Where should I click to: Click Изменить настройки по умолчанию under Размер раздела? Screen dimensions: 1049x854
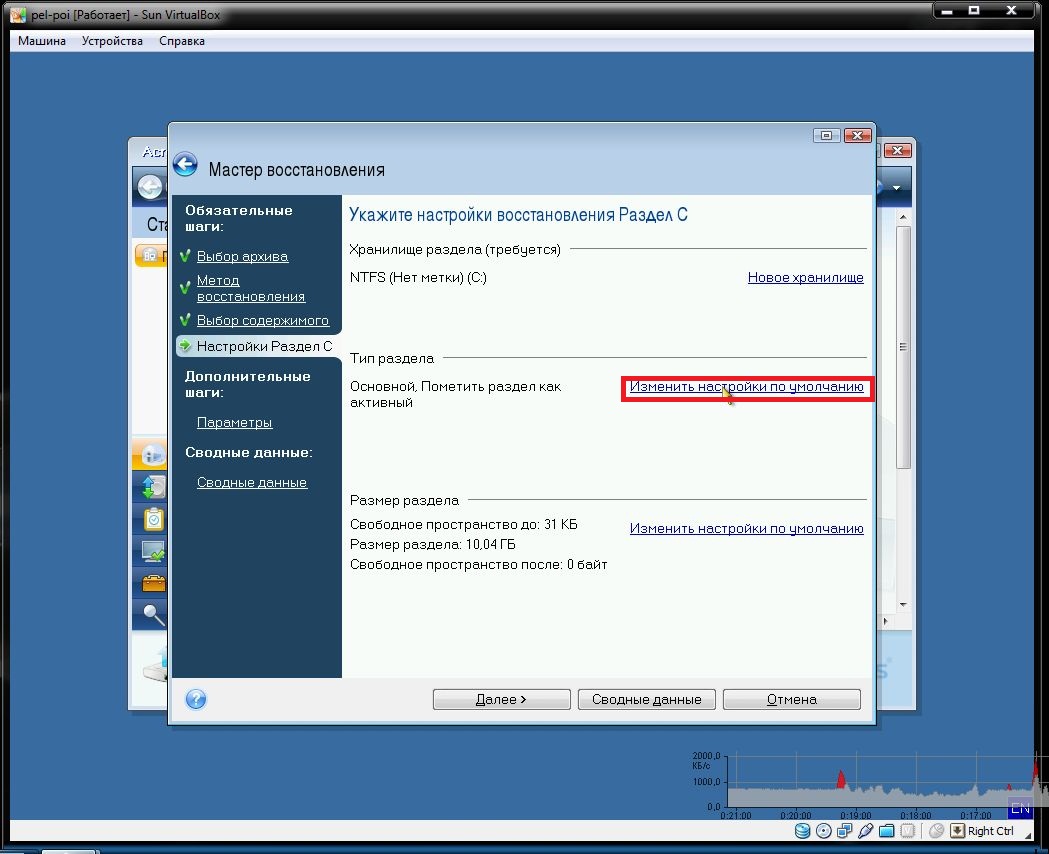point(747,528)
